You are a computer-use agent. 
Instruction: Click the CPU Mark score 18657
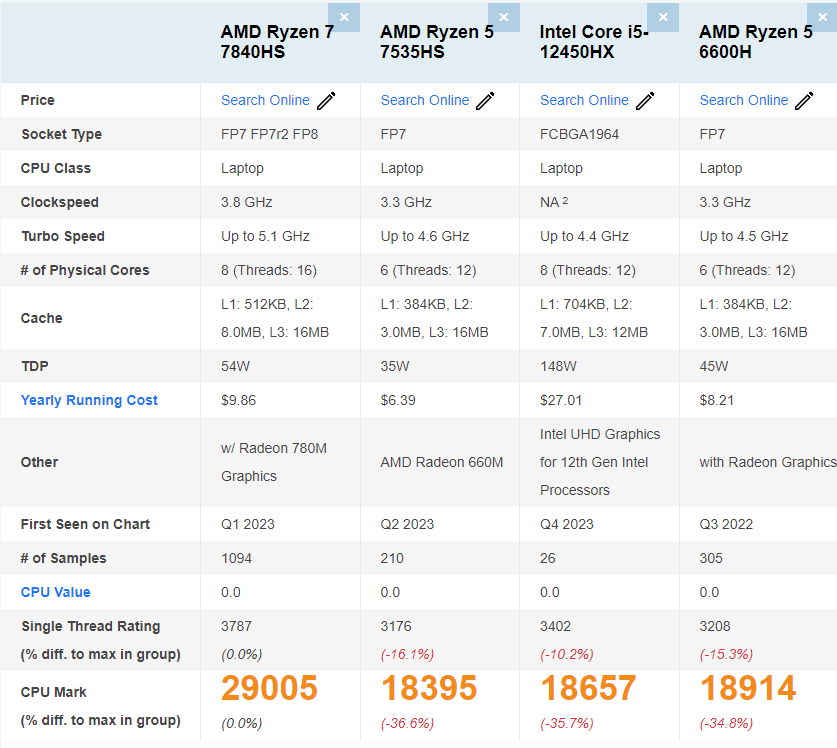click(x=588, y=688)
